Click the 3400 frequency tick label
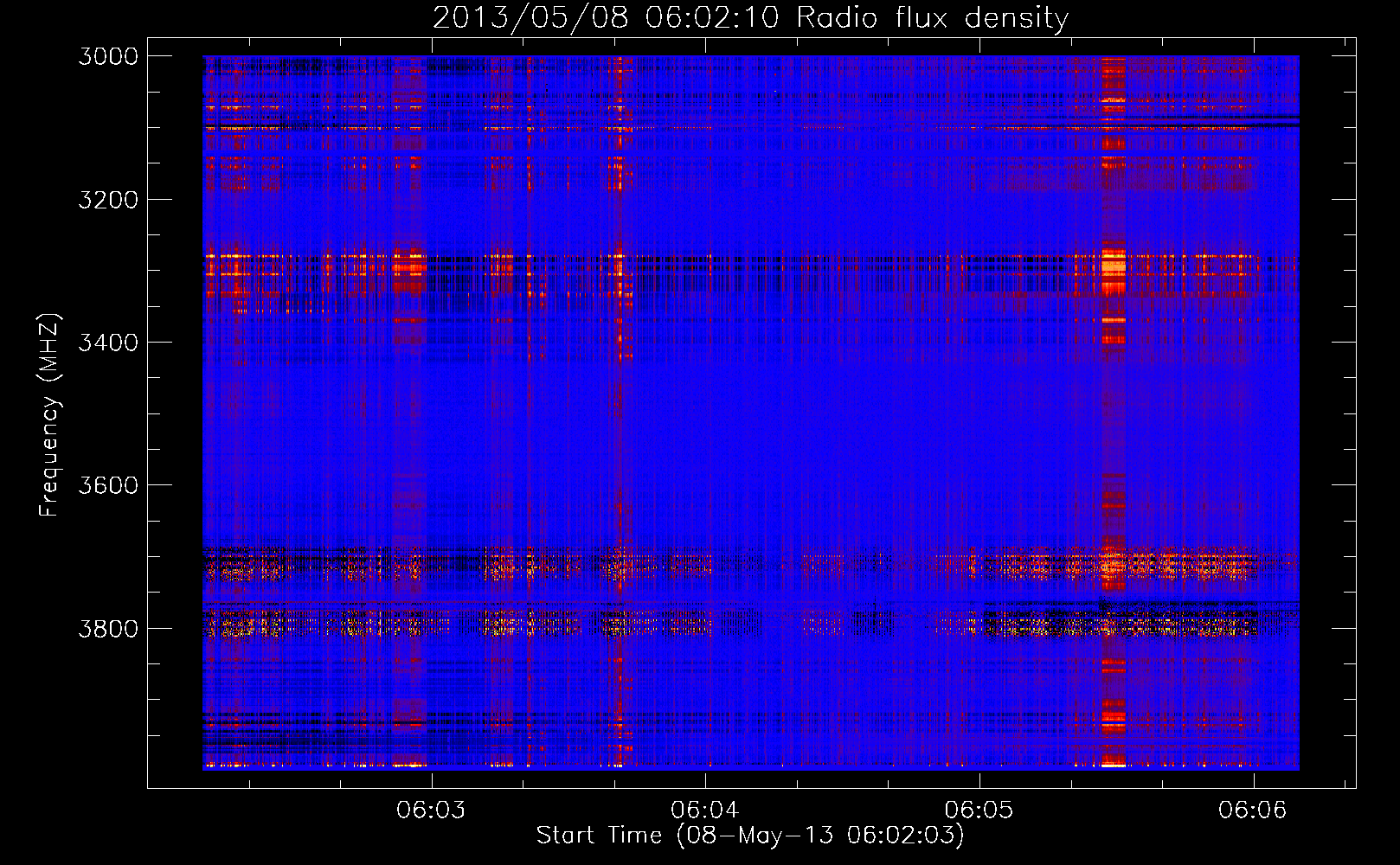The height and width of the screenshot is (865, 1400). point(108,343)
